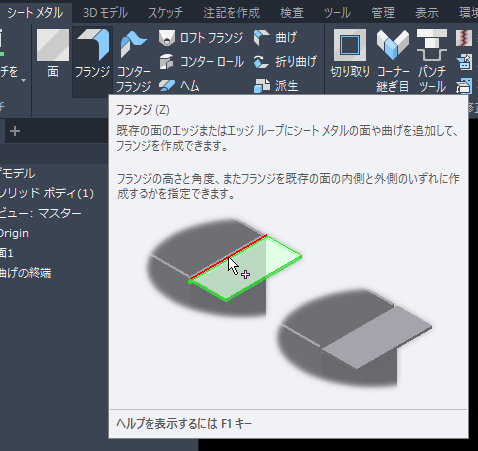Click the 派生 (Derive) tool
The image size is (478, 451).
point(276,86)
